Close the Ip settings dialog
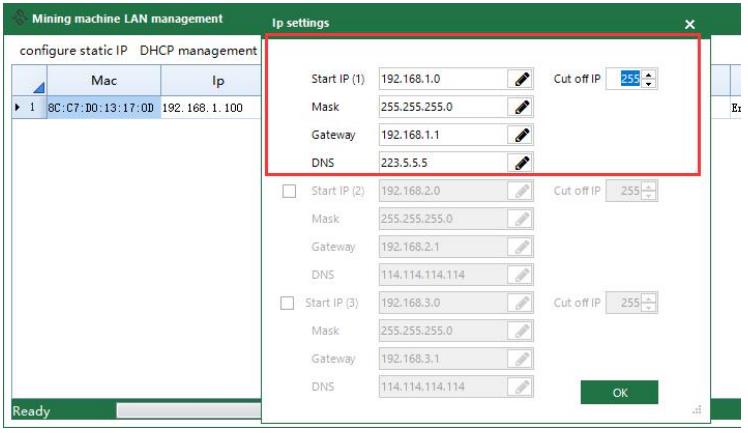 coord(689,22)
